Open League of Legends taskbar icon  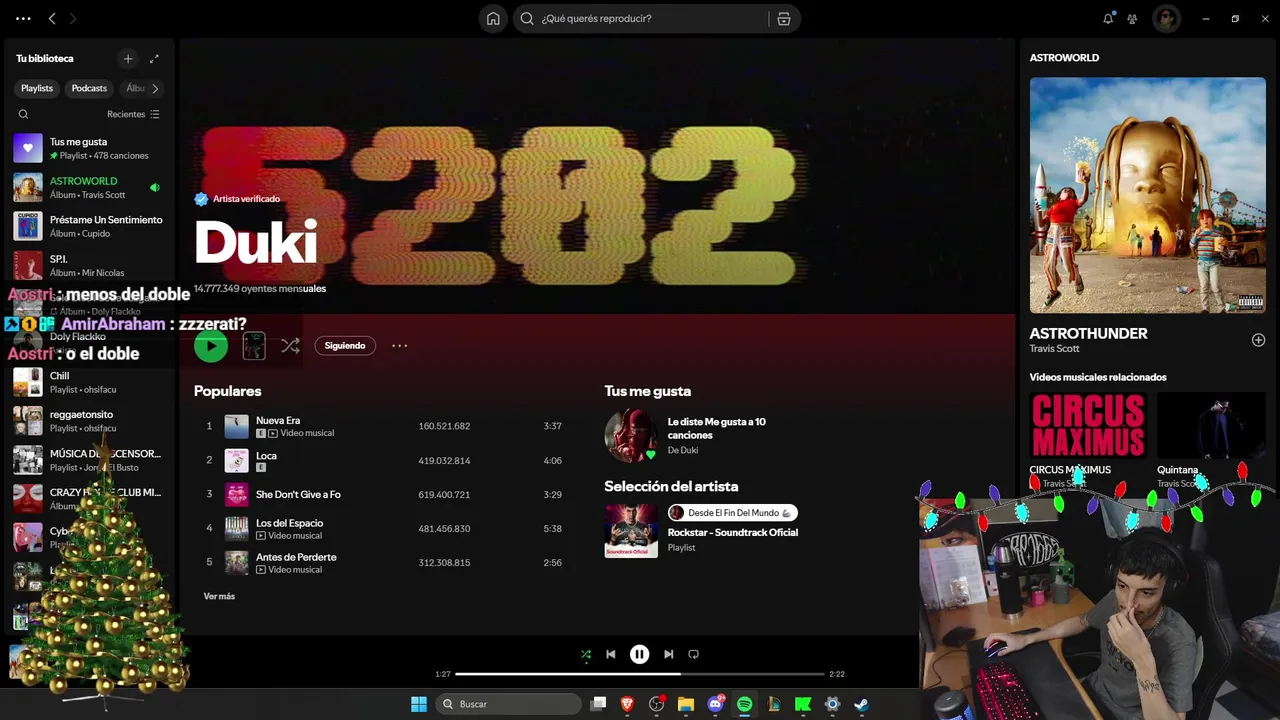[773, 704]
